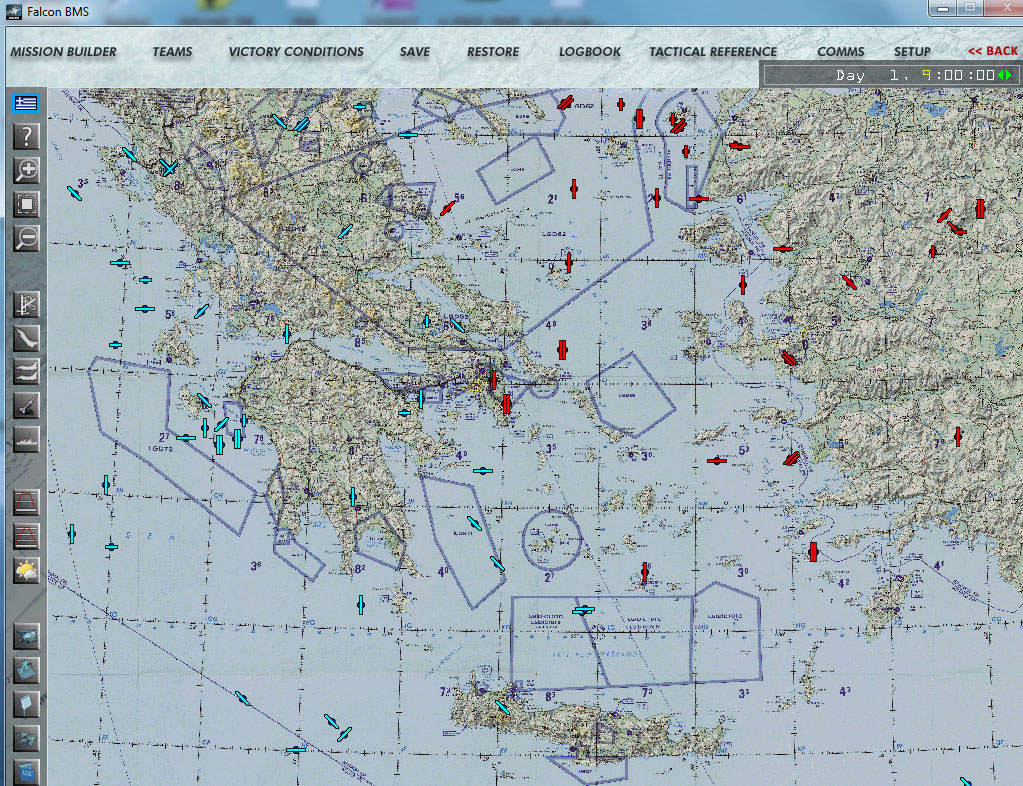Decrease the clock with left green arrow
1023x786 pixels.
tap(1000, 75)
